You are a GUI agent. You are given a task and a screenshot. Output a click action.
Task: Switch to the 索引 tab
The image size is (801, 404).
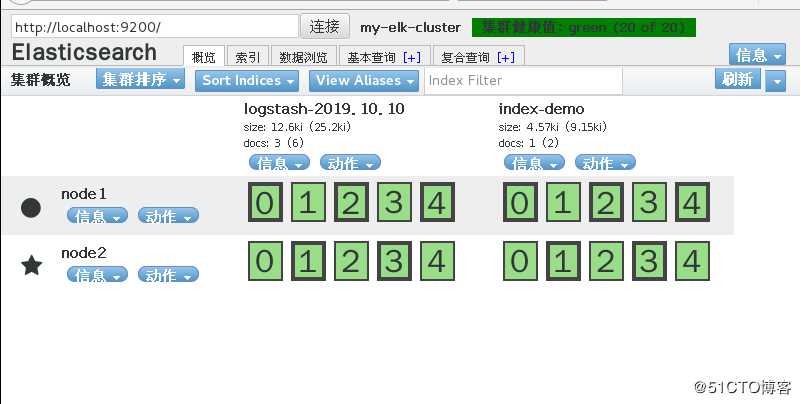pos(248,57)
